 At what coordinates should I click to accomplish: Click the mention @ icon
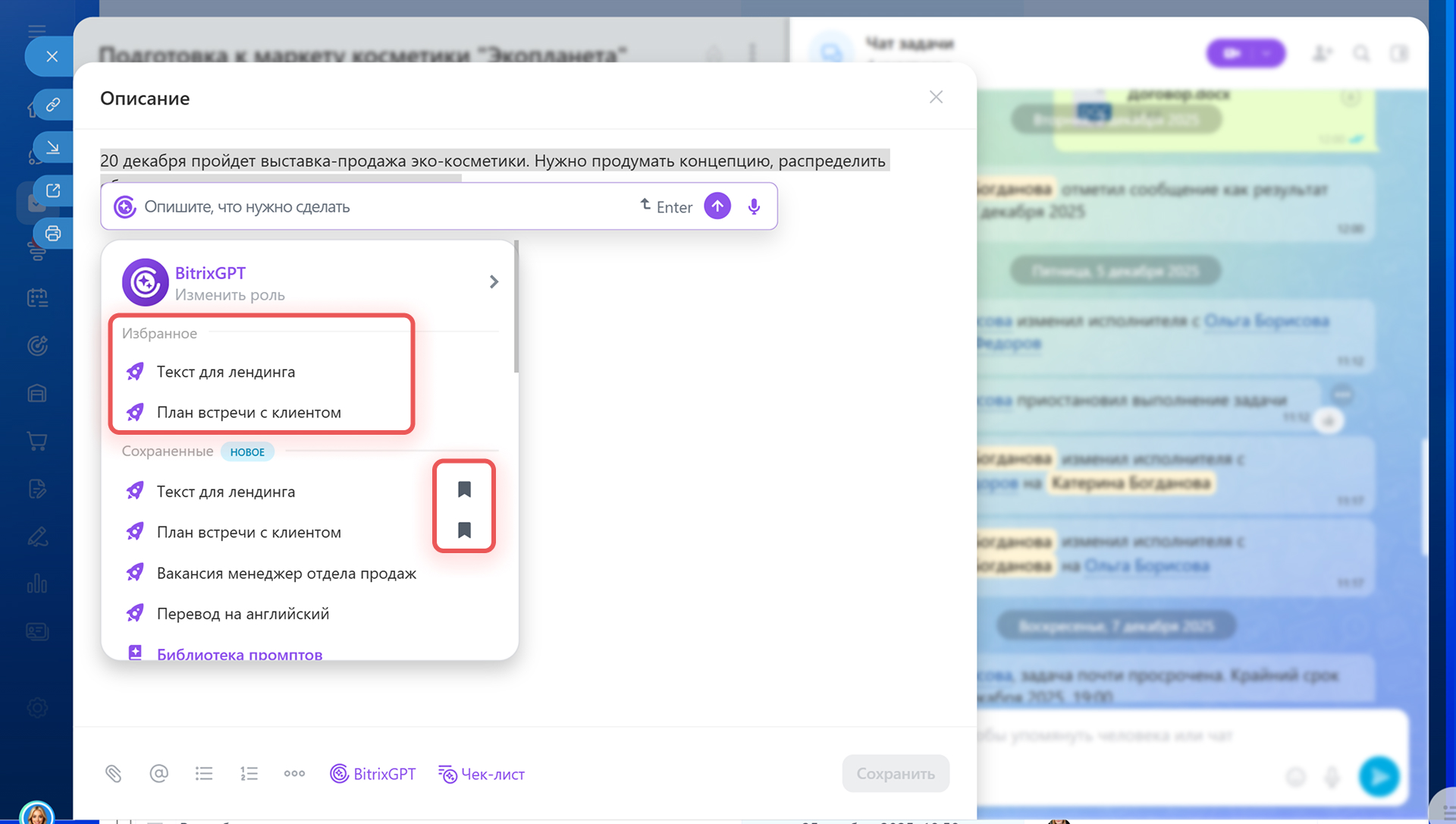click(x=158, y=774)
